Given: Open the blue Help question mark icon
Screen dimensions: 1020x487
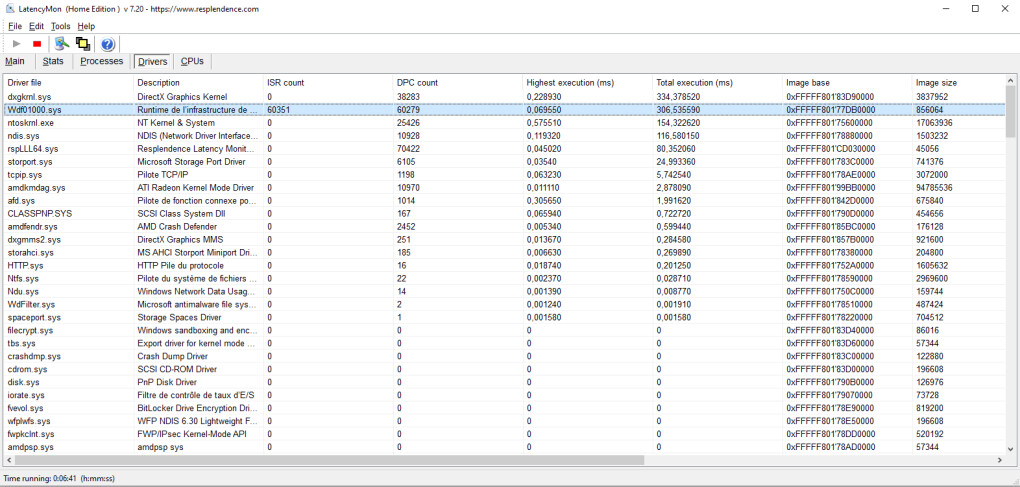Looking at the screenshot, I should click(x=108, y=44).
